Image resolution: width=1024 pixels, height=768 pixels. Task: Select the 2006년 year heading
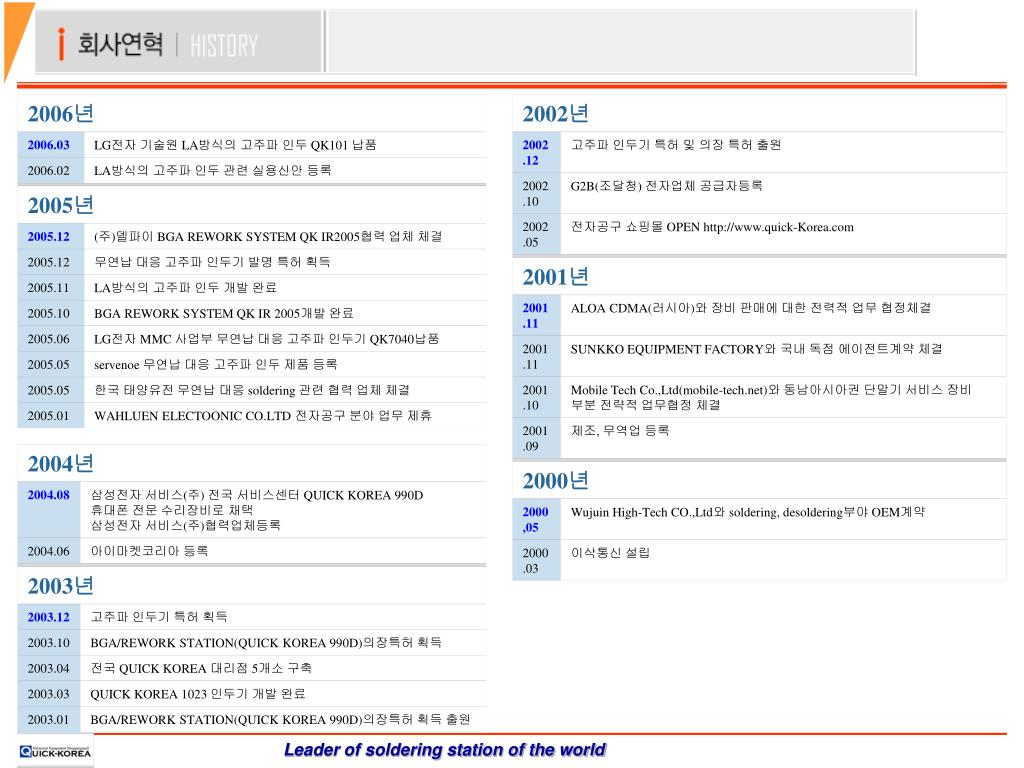[60, 114]
